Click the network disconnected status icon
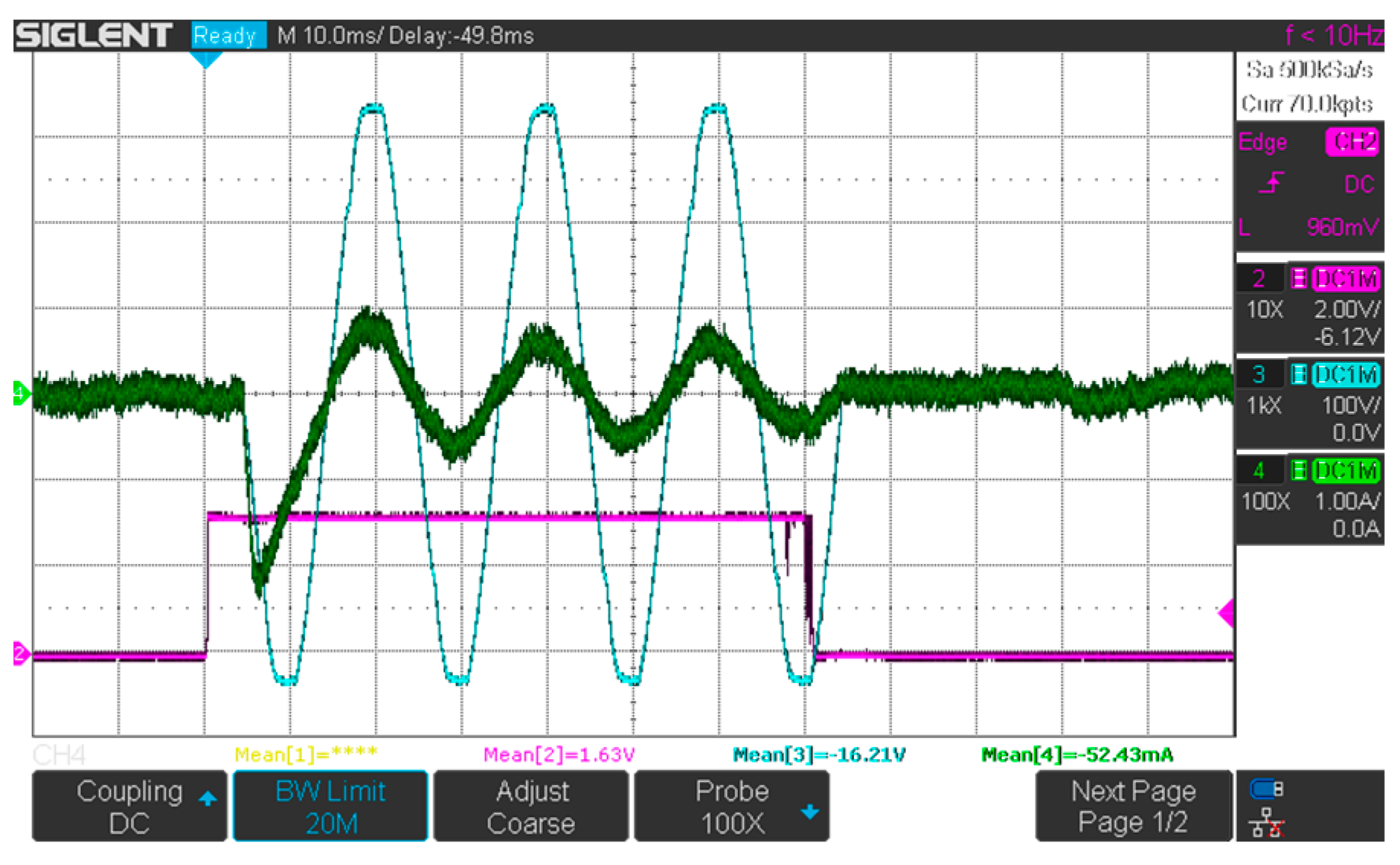Viewport: 1400px width, 865px height. (1267, 823)
